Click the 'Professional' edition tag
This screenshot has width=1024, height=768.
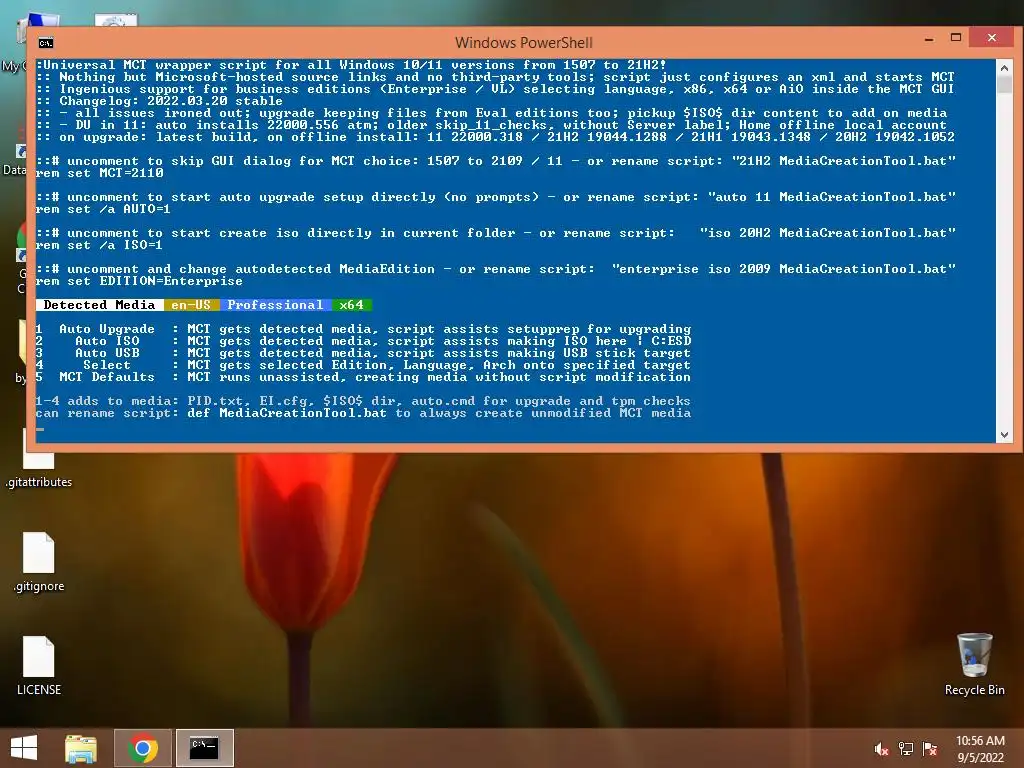coord(276,305)
